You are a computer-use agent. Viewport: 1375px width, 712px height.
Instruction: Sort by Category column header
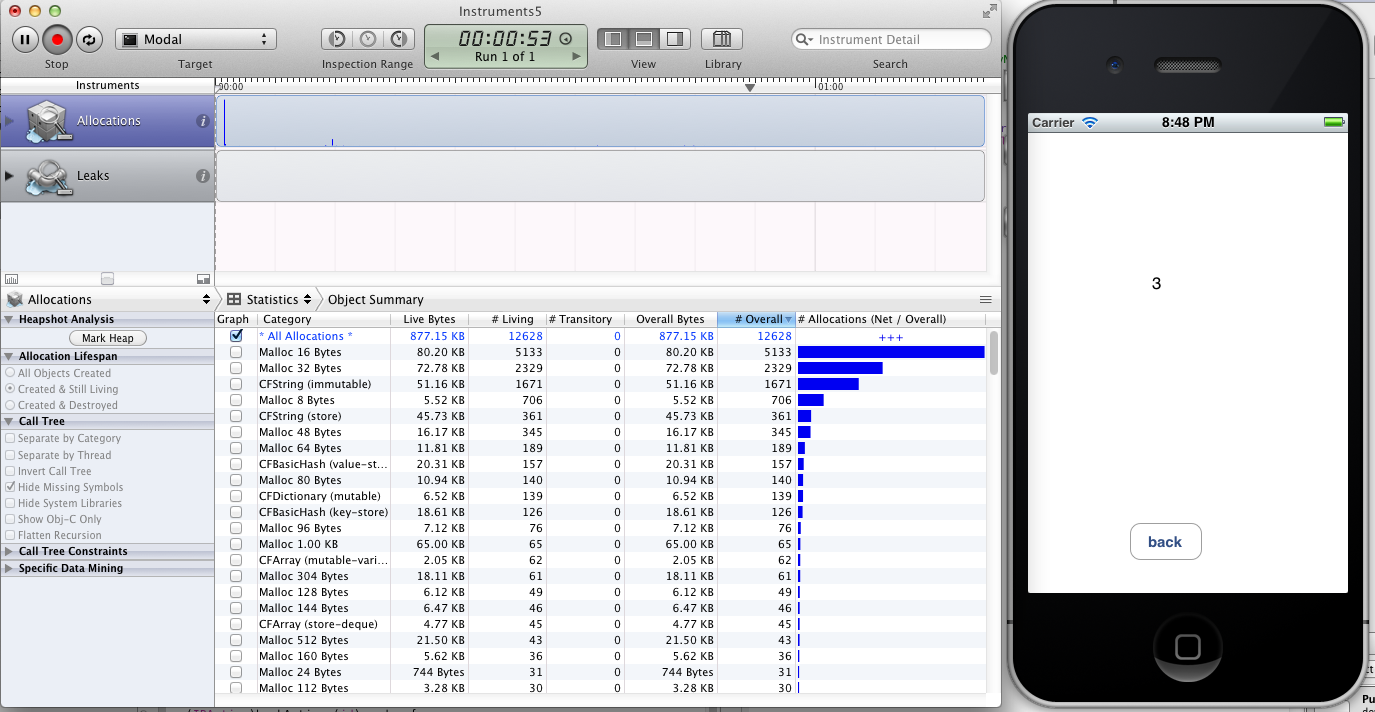coord(323,319)
